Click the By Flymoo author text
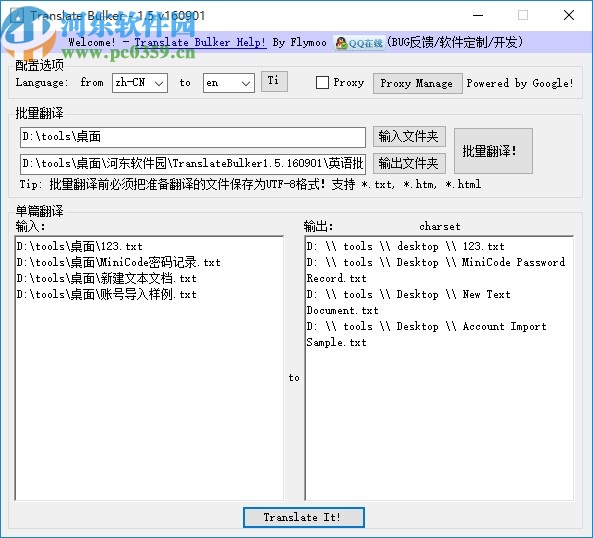 [300, 42]
